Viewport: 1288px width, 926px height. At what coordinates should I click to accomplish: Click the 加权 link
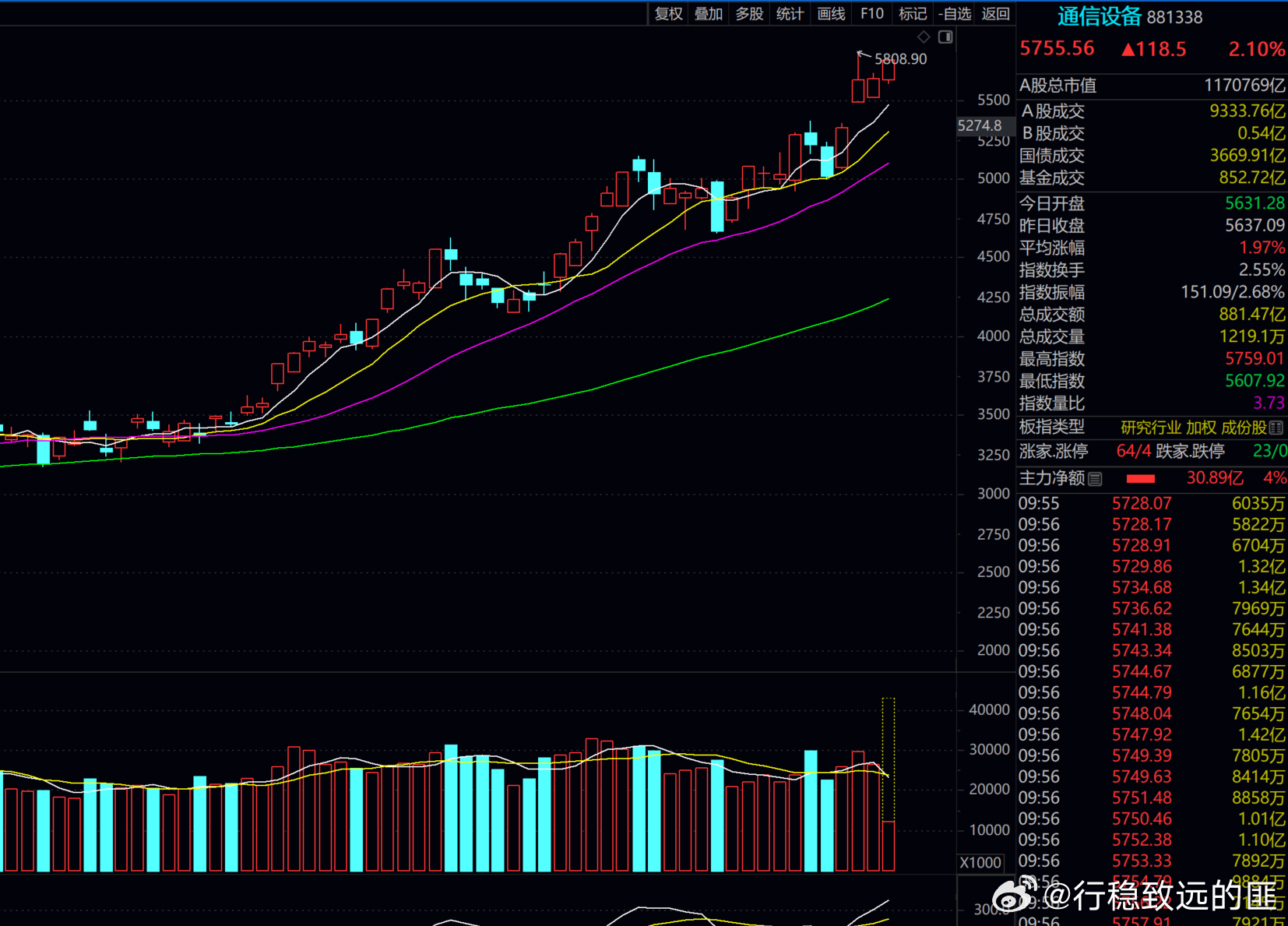click(x=1201, y=428)
